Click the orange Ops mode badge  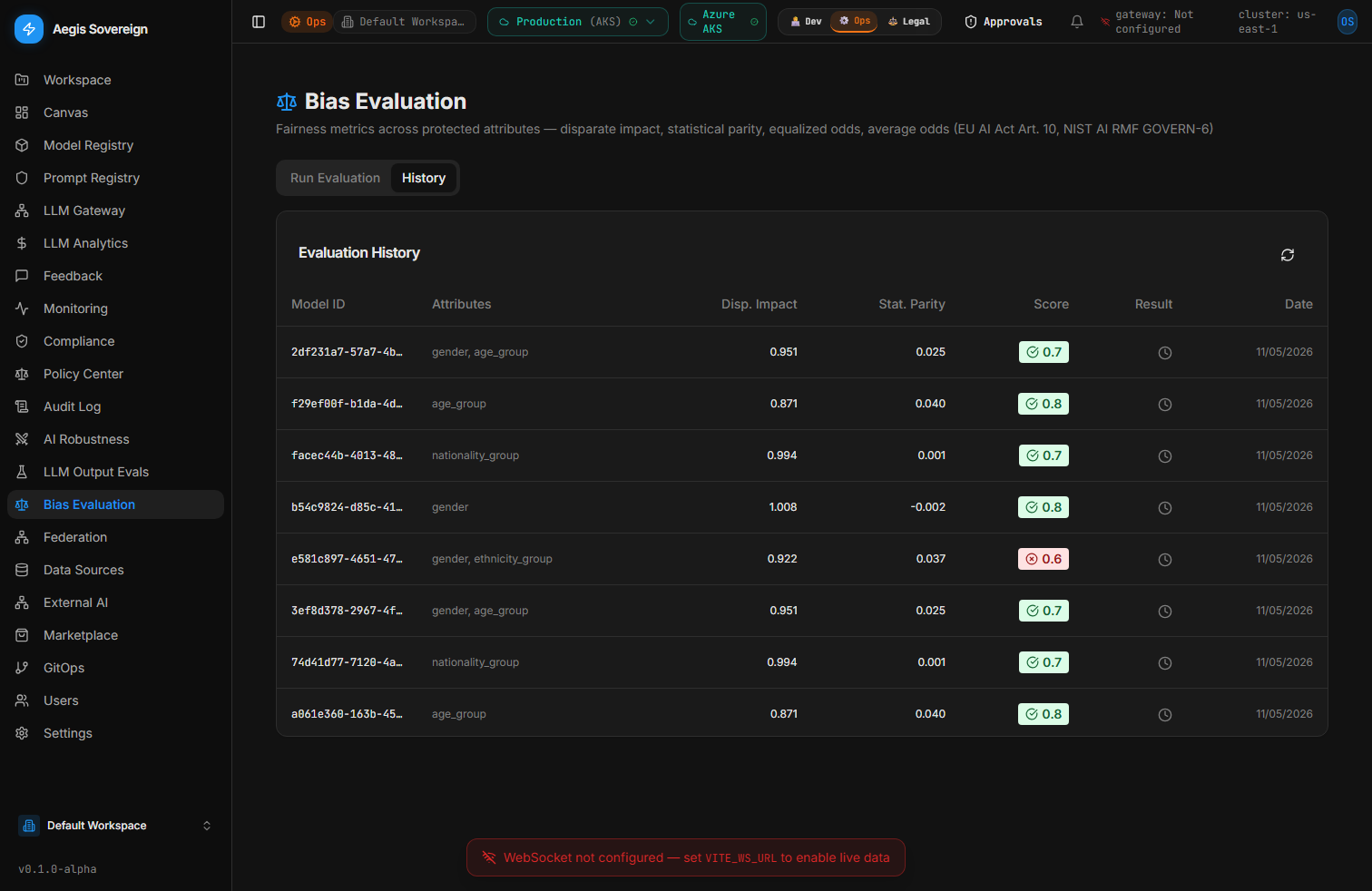308,22
